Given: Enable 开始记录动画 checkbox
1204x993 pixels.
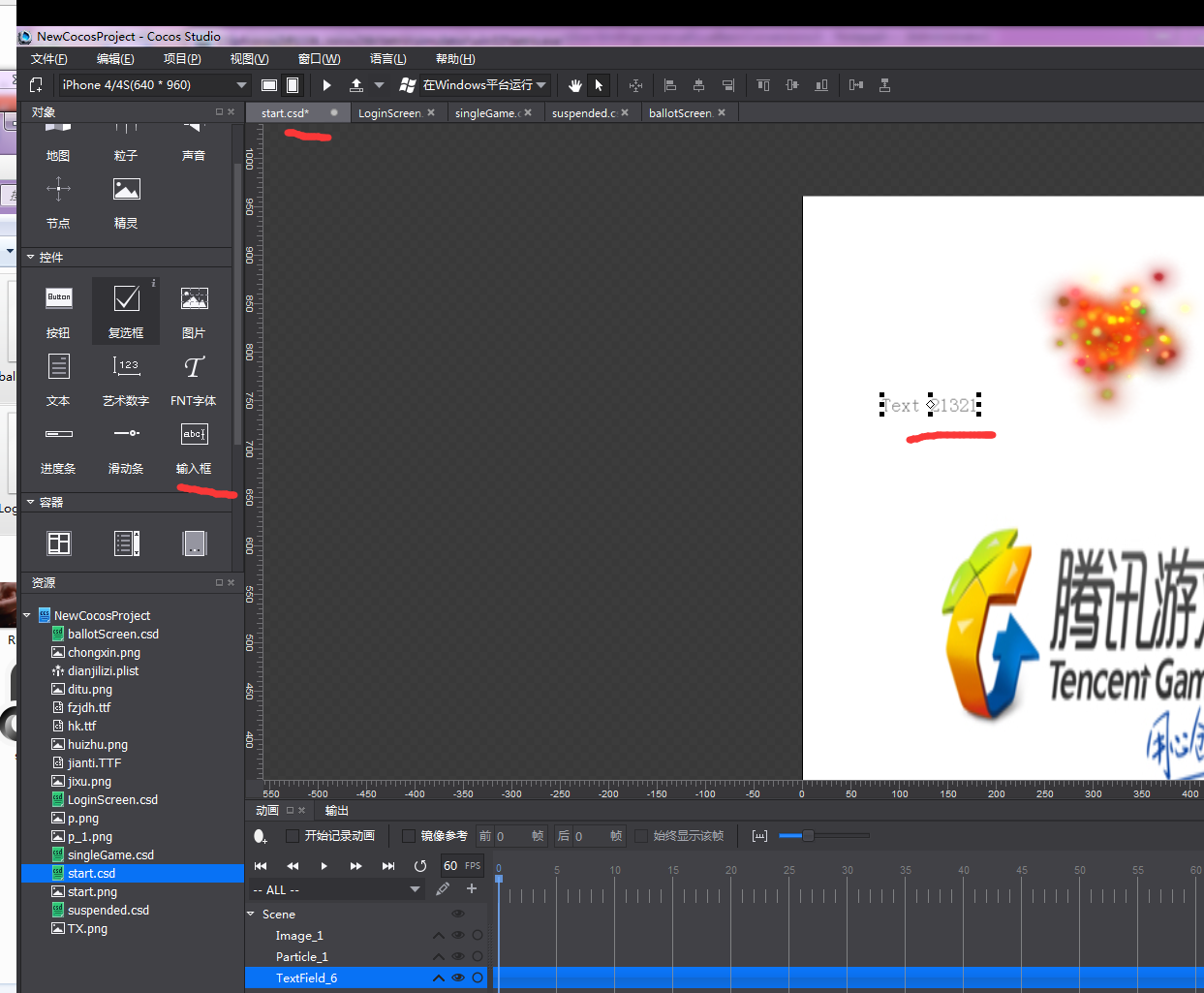Looking at the screenshot, I should pos(293,836).
